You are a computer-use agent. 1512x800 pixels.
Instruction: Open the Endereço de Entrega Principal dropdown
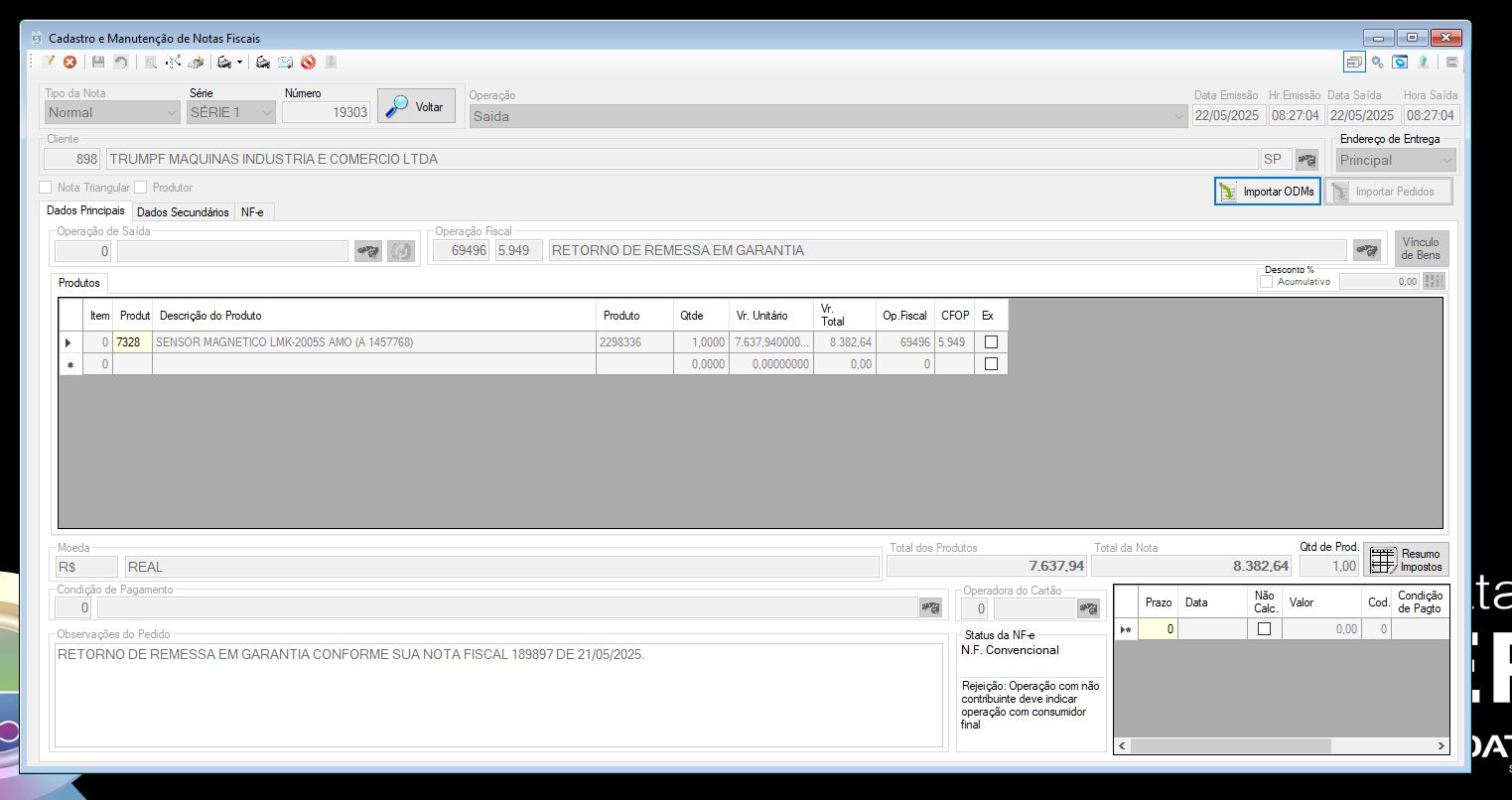[x=1396, y=160]
